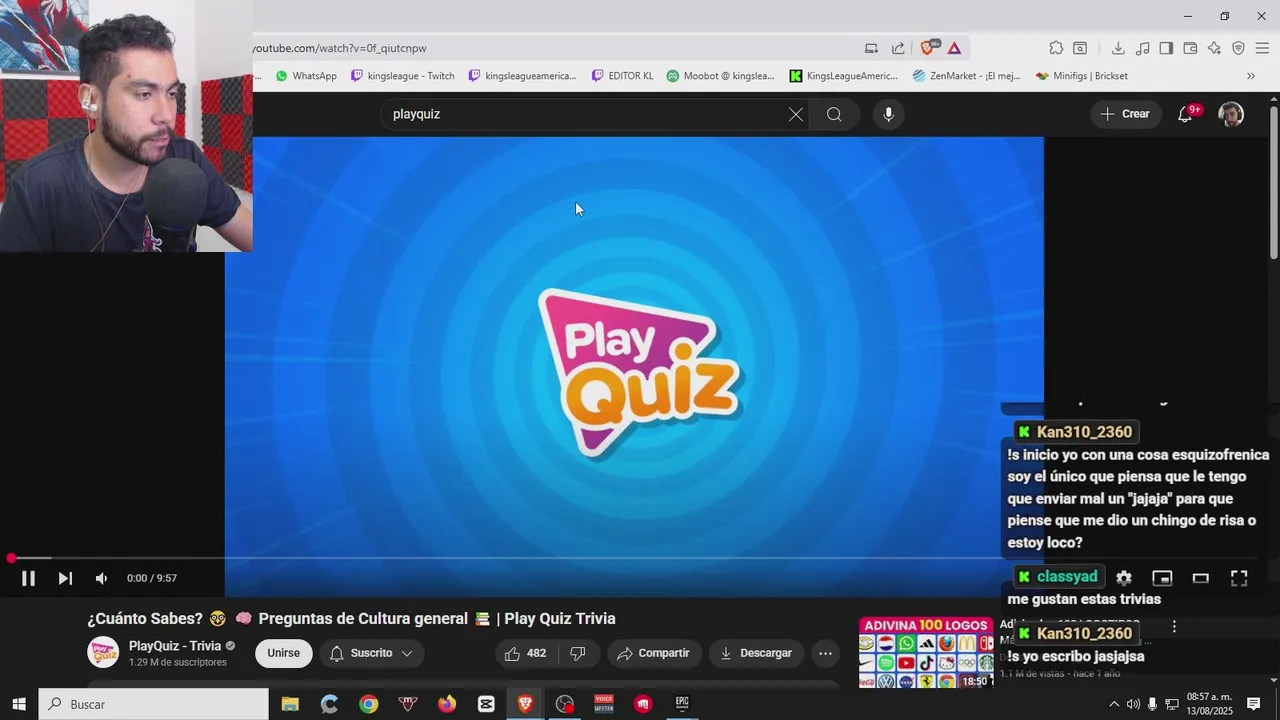Toggle browser sidebar panel

pyautogui.click(x=1166, y=48)
